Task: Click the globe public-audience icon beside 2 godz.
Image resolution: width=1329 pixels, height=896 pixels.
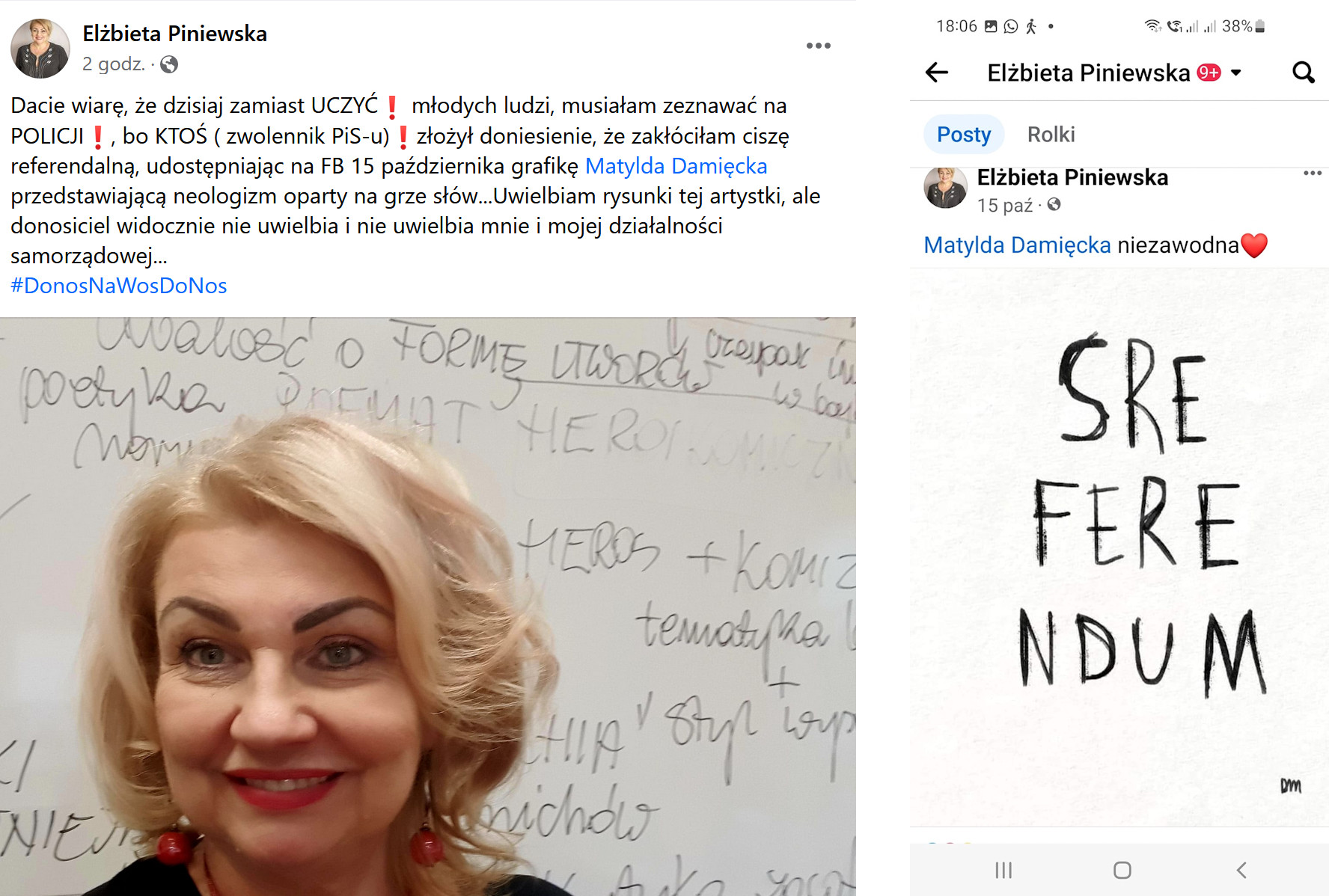Action: [x=169, y=64]
